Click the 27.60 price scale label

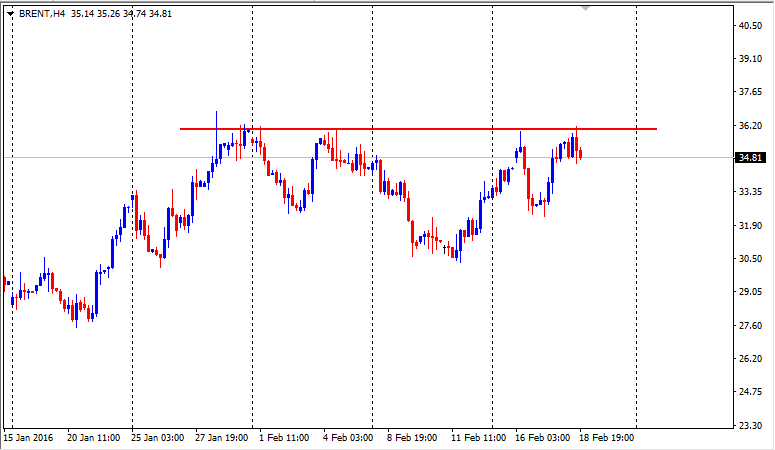coord(750,325)
